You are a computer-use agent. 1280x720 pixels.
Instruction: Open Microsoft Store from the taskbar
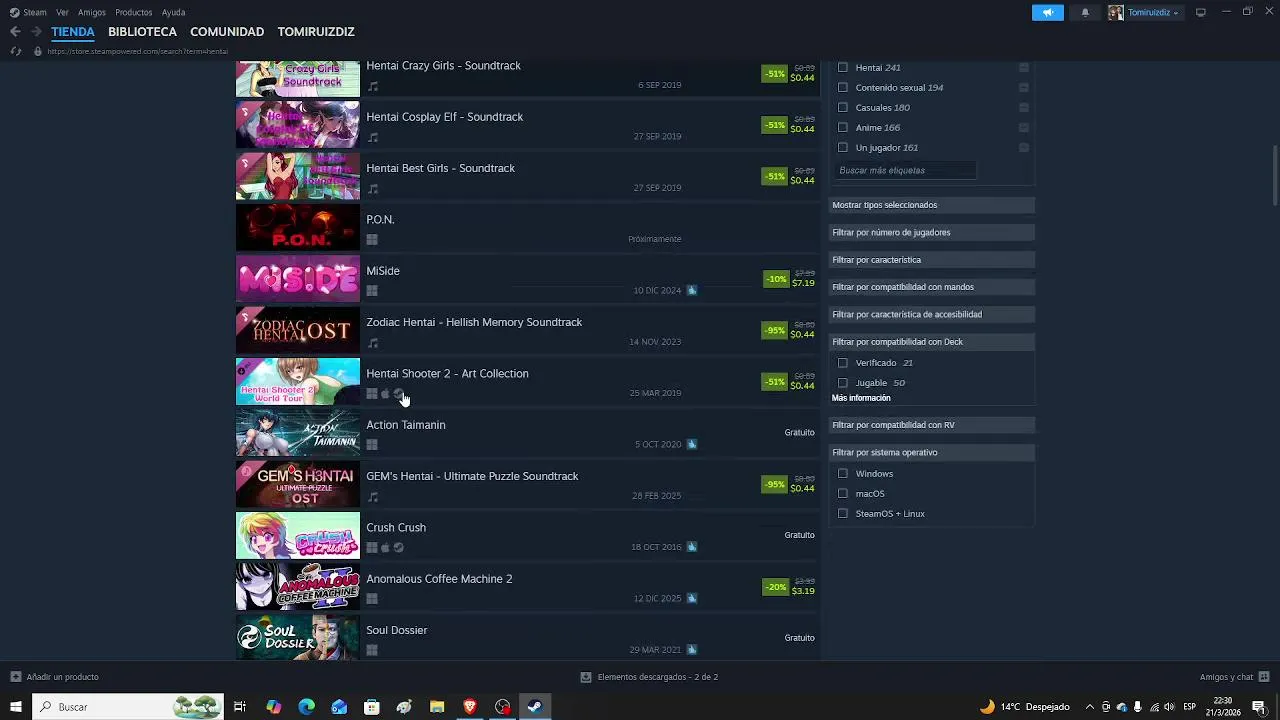coord(372,707)
